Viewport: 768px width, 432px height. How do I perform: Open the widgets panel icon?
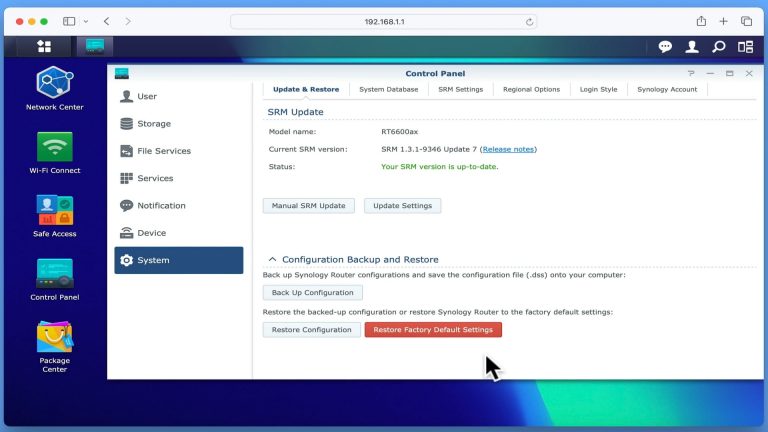(x=745, y=47)
